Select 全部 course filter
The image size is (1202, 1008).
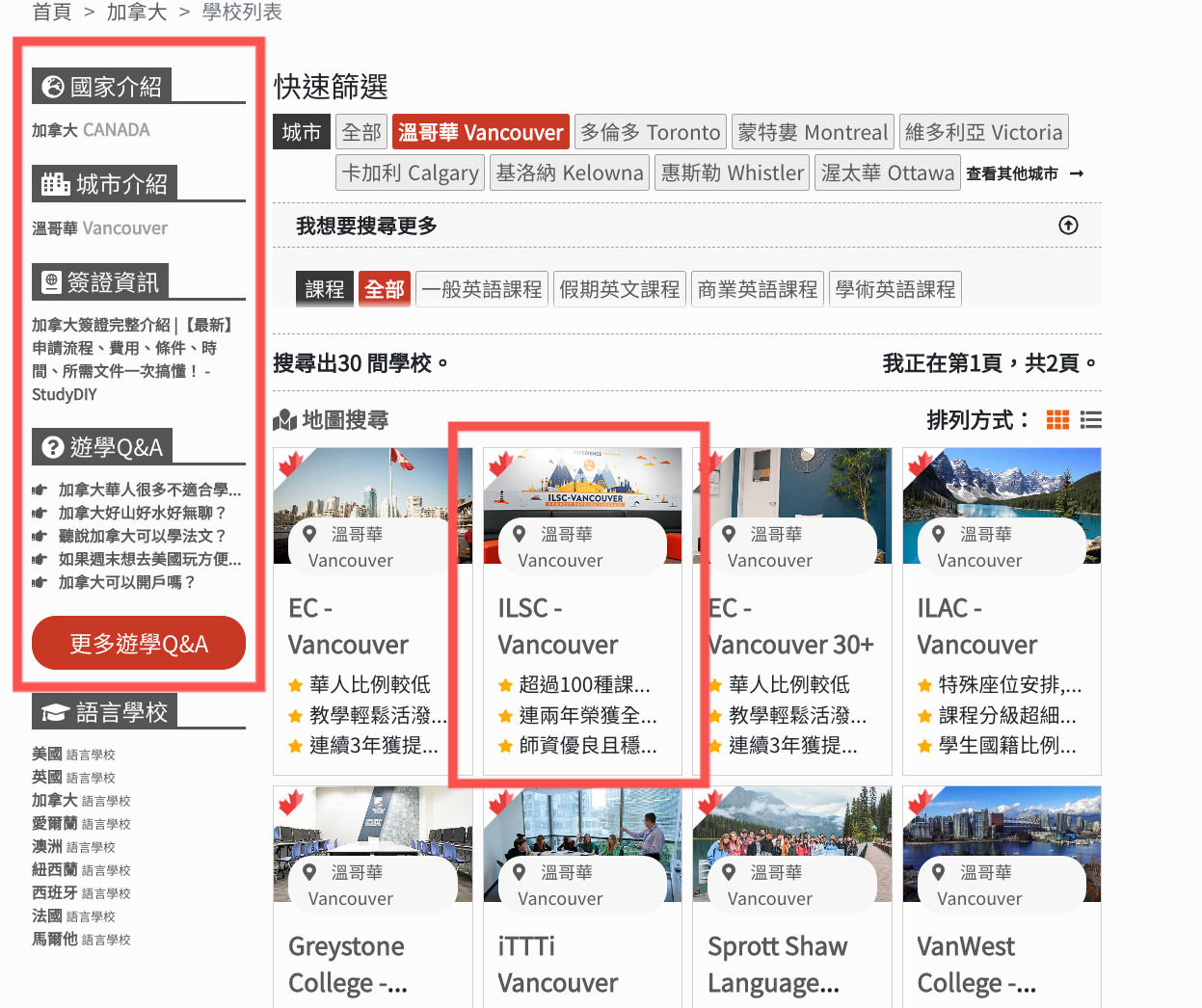click(385, 289)
